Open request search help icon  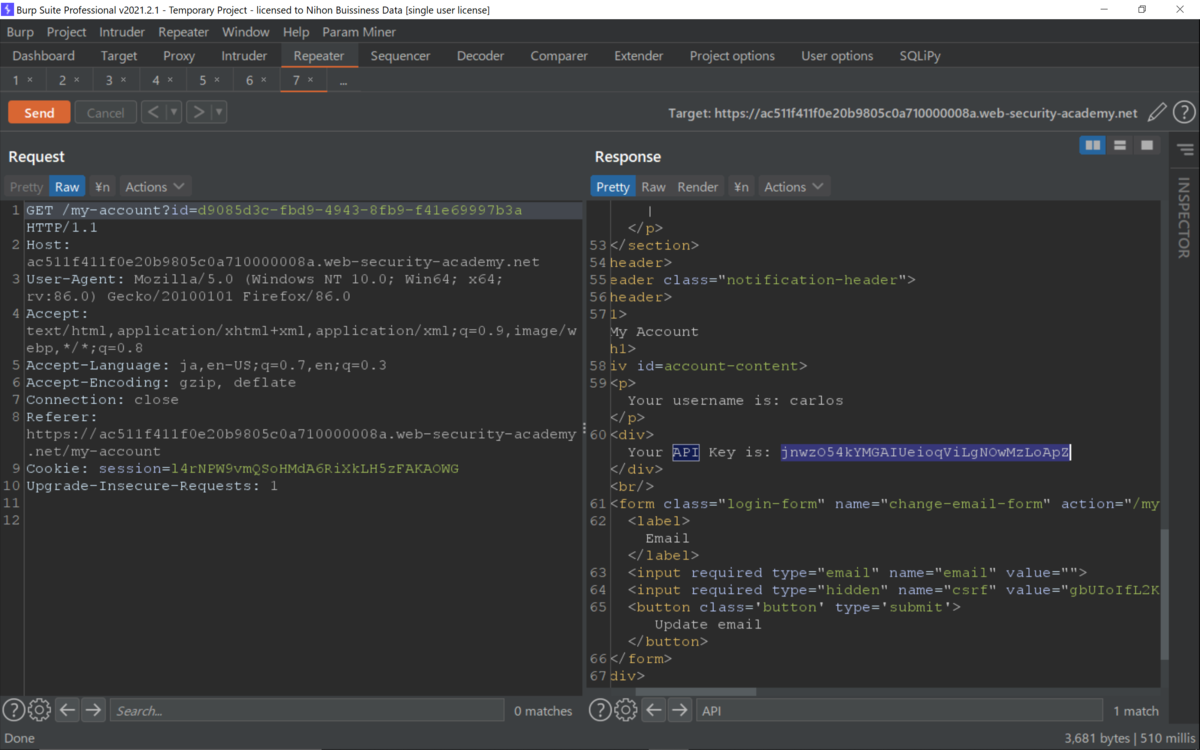point(13,710)
